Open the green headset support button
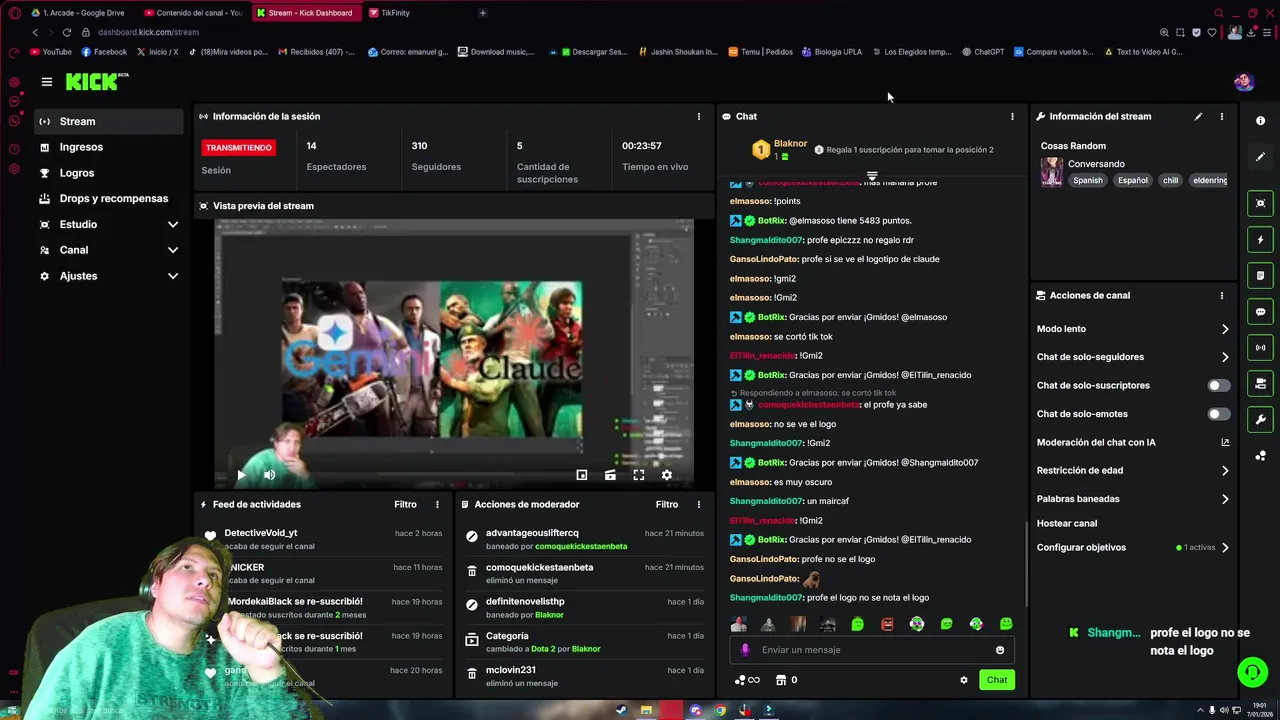The width and height of the screenshot is (1280, 720). pos(1253,672)
